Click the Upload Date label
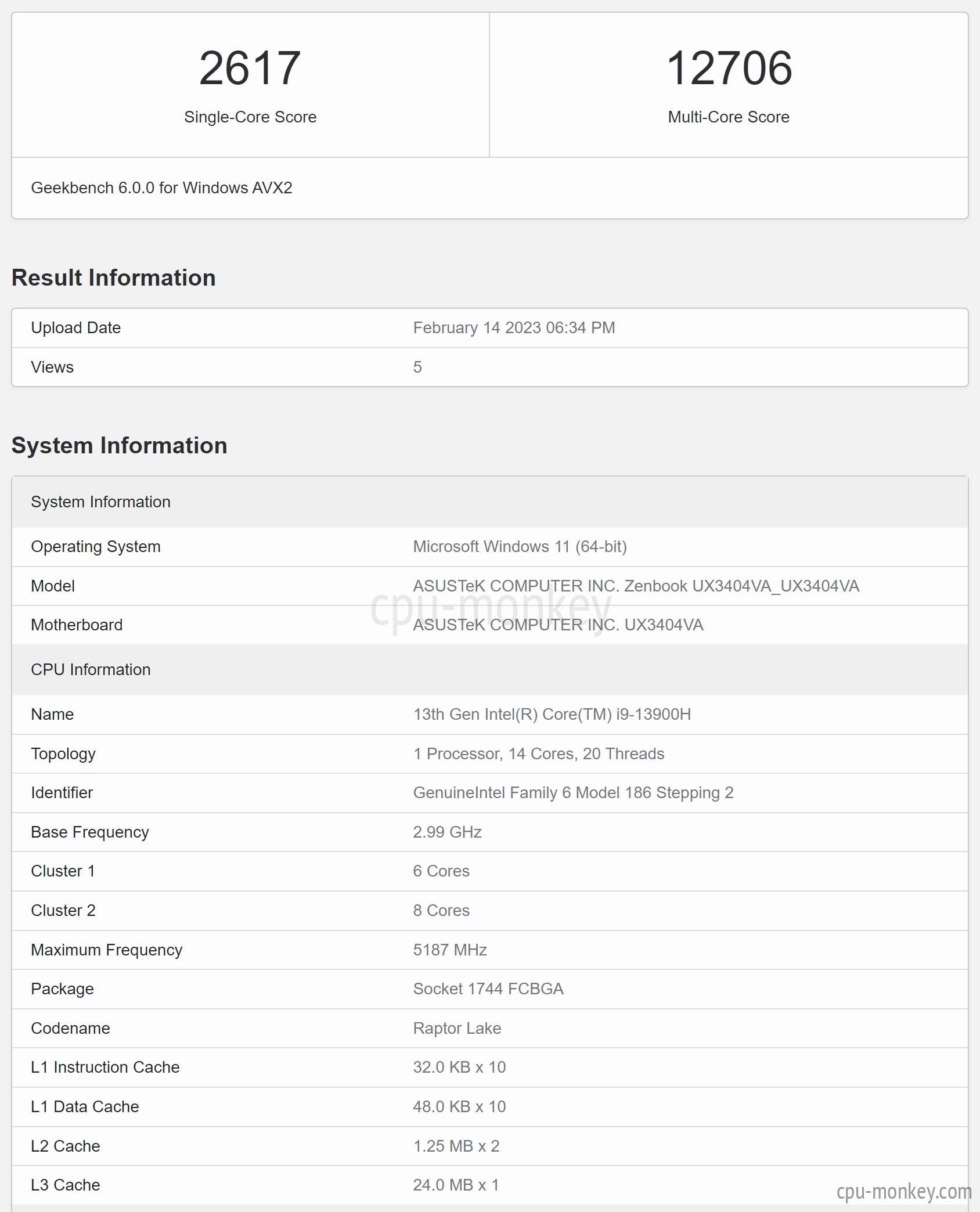The image size is (980, 1212). pyautogui.click(x=76, y=327)
